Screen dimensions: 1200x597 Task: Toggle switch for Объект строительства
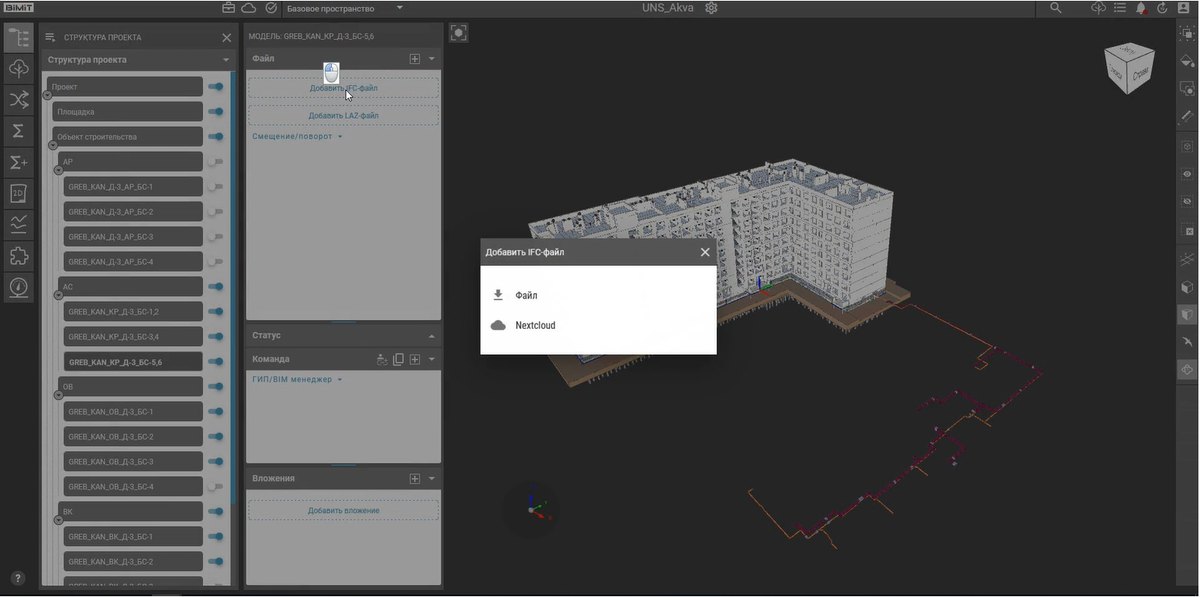pyautogui.click(x=215, y=137)
